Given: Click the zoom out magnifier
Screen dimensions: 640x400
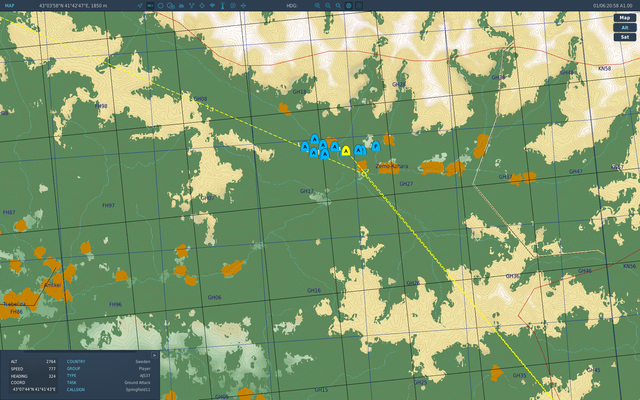Looking at the screenshot, I should pyautogui.click(x=328, y=6).
